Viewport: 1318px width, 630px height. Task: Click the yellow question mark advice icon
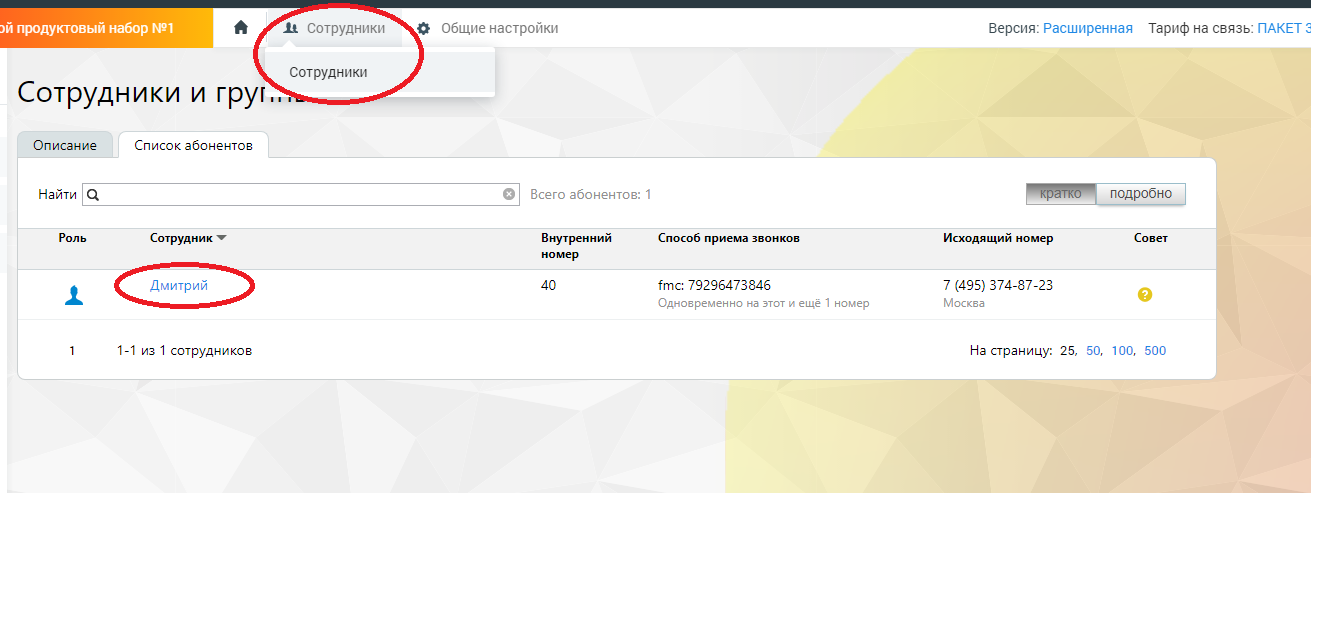point(1145,295)
